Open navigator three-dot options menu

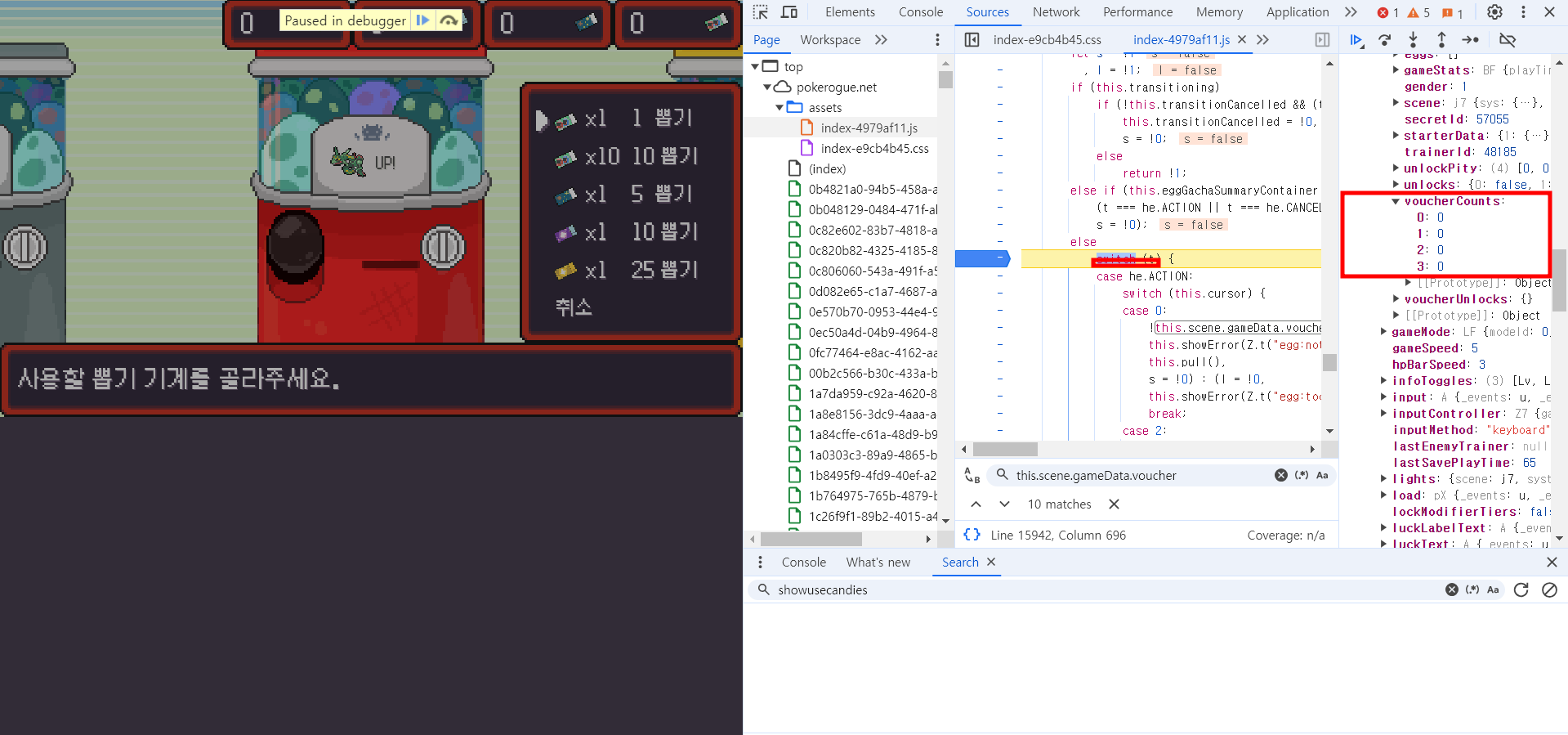point(937,40)
